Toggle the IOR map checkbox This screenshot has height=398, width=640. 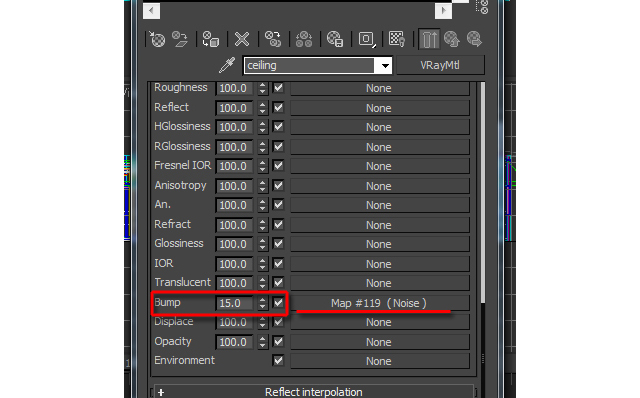(278, 264)
